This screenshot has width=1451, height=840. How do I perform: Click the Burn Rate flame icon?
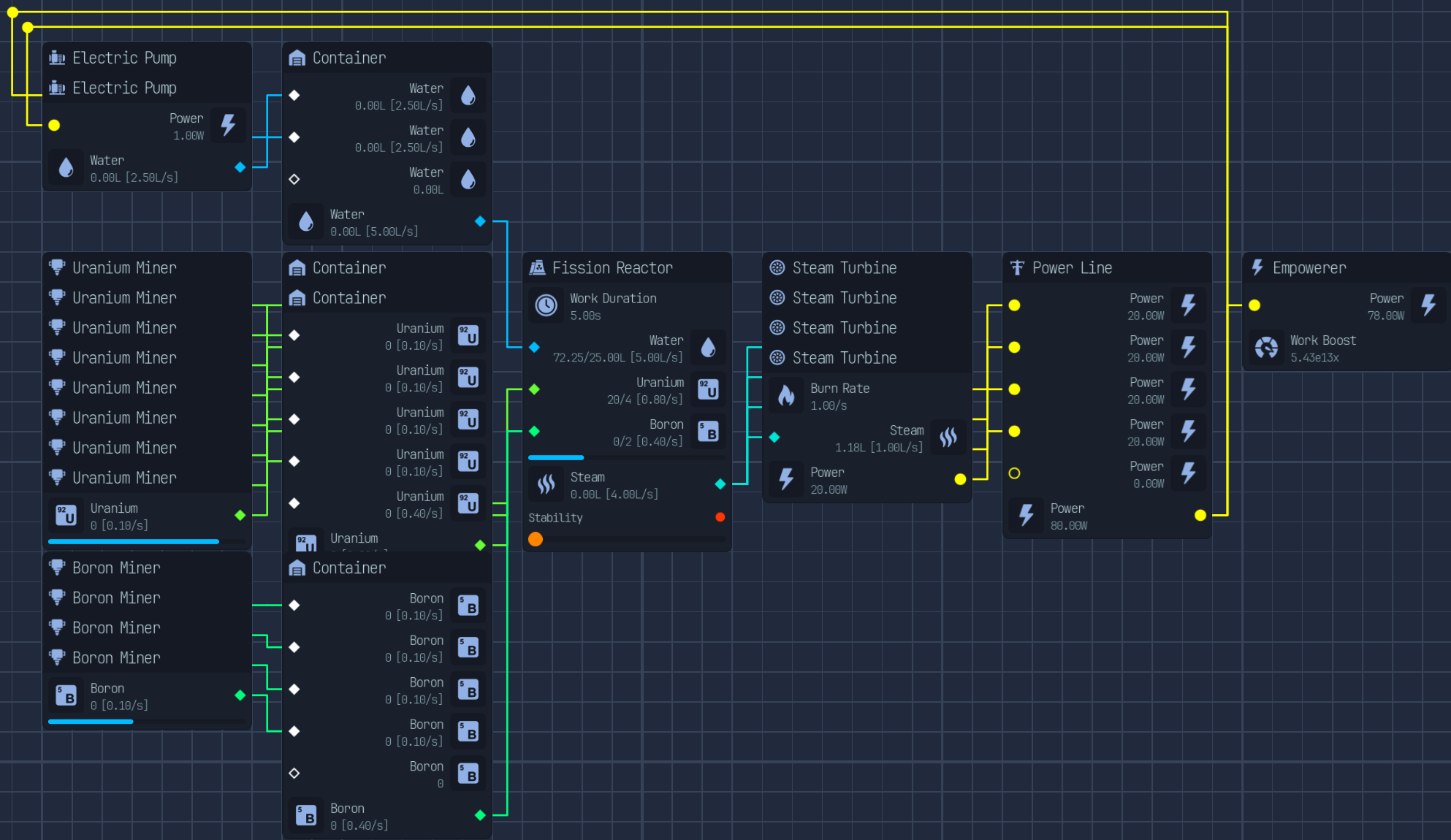click(x=786, y=395)
